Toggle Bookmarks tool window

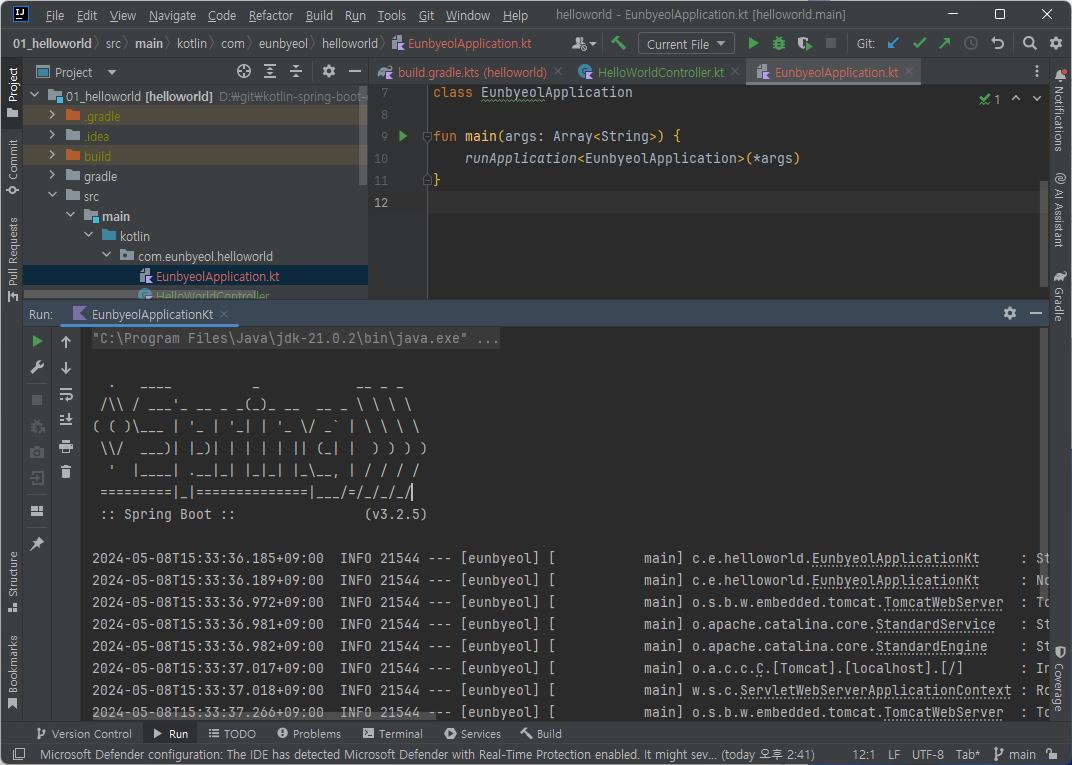point(13,672)
